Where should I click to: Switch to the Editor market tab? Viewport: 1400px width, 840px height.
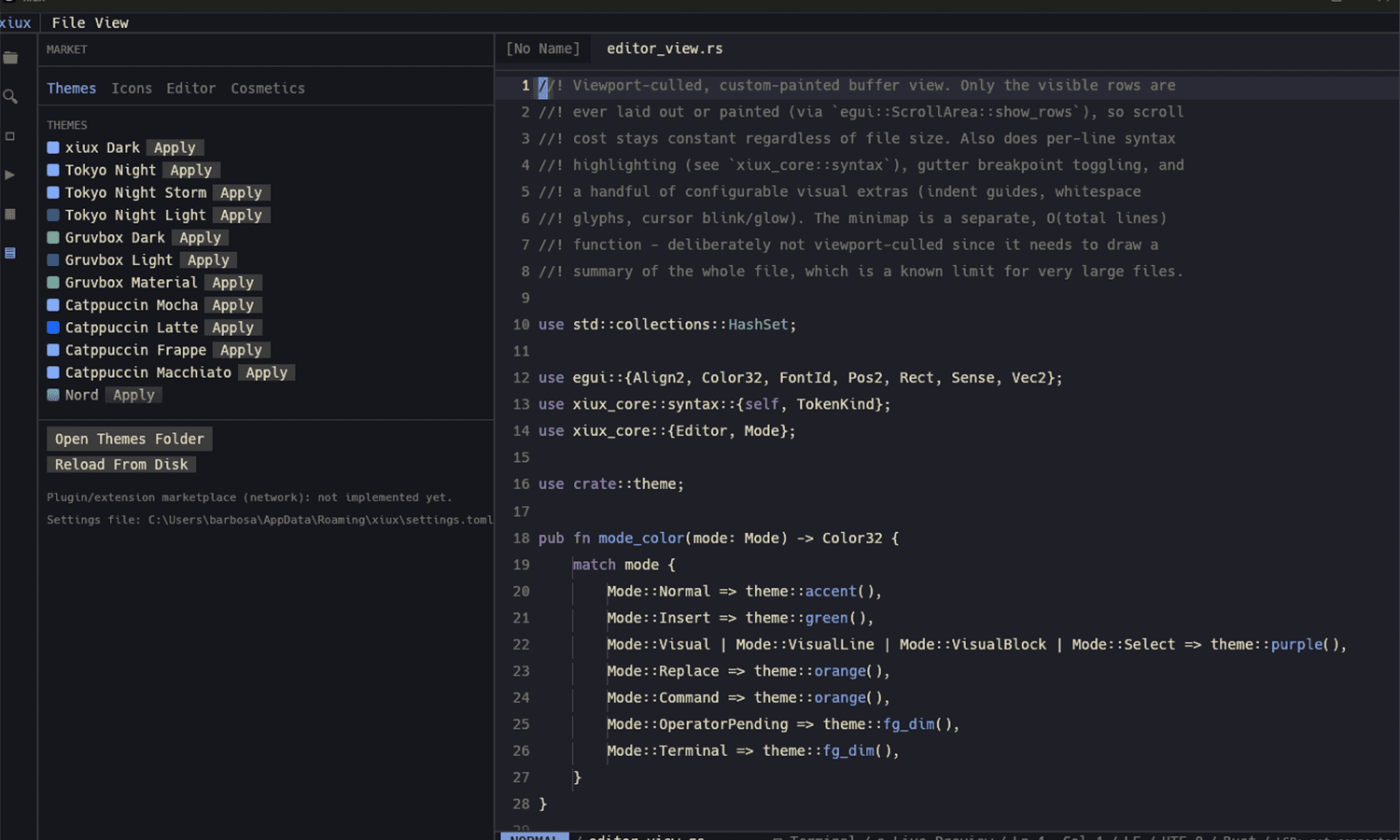point(191,88)
